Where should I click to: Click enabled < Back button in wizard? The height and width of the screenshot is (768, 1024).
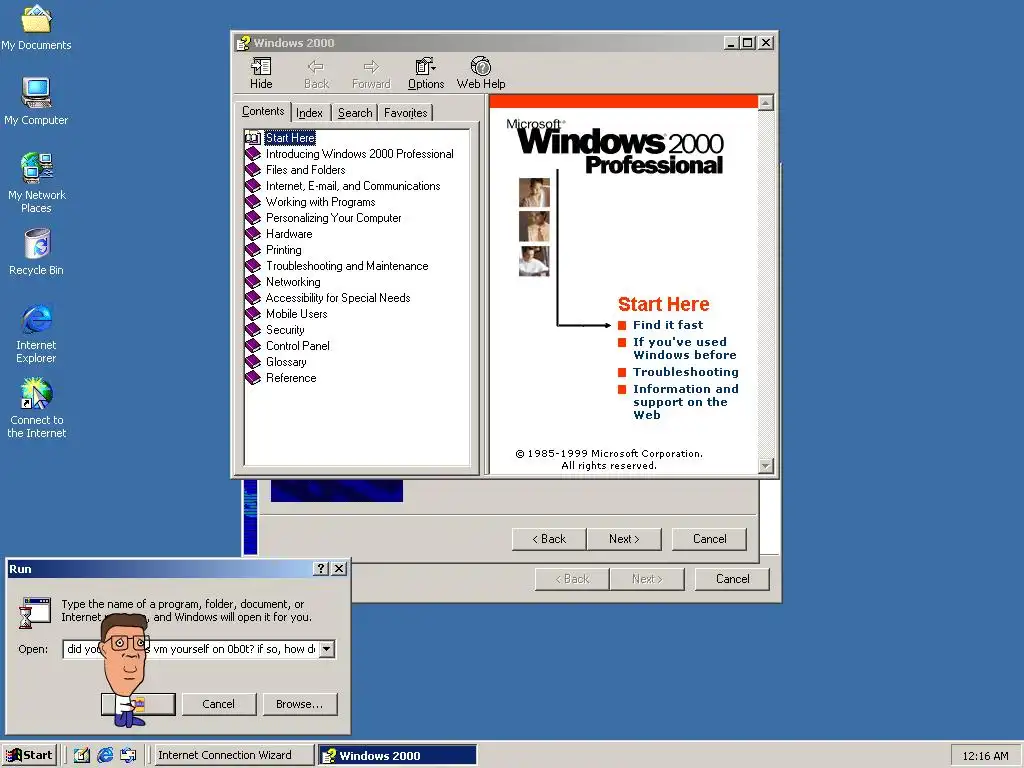point(549,539)
